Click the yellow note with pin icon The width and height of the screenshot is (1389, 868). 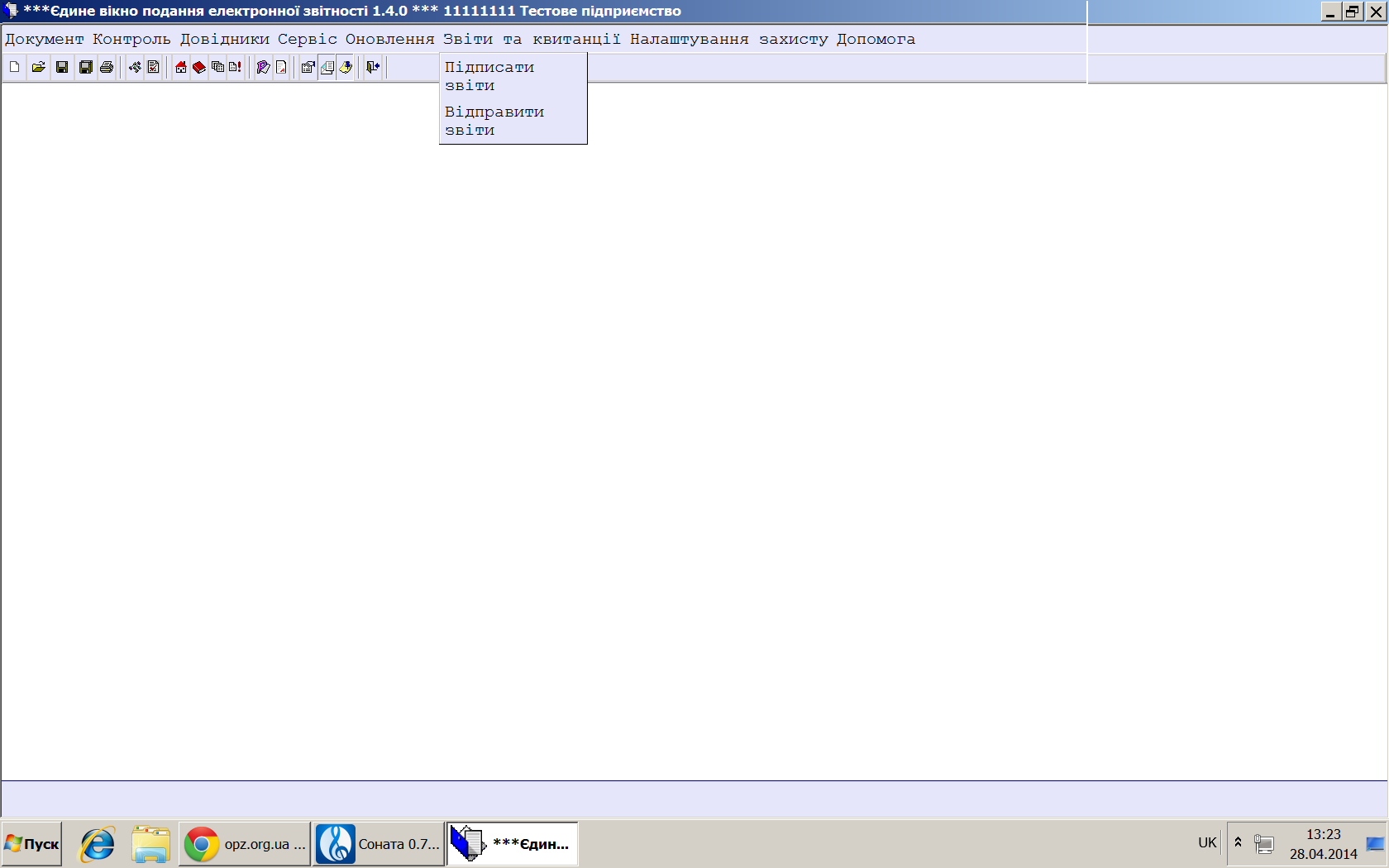click(x=346, y=67)
